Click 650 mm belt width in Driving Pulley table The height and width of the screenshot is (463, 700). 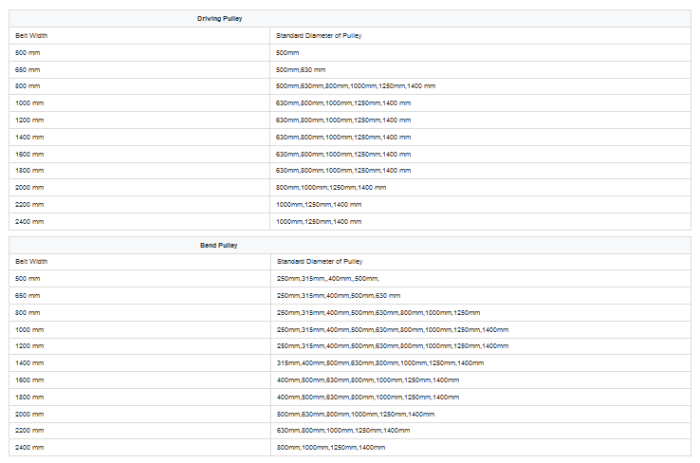tap(28, 69)
